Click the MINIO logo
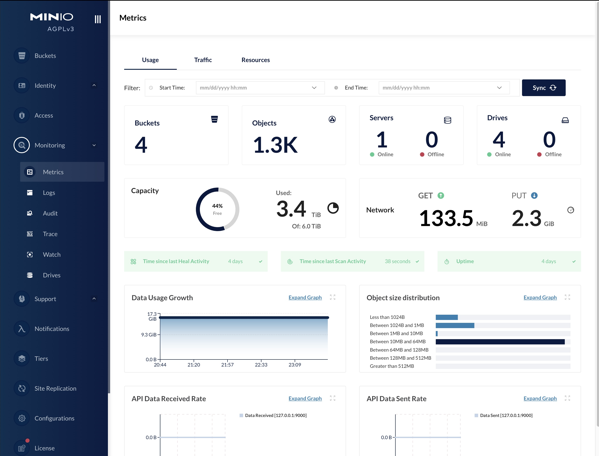The image size is (599, 456). [52, 17]
